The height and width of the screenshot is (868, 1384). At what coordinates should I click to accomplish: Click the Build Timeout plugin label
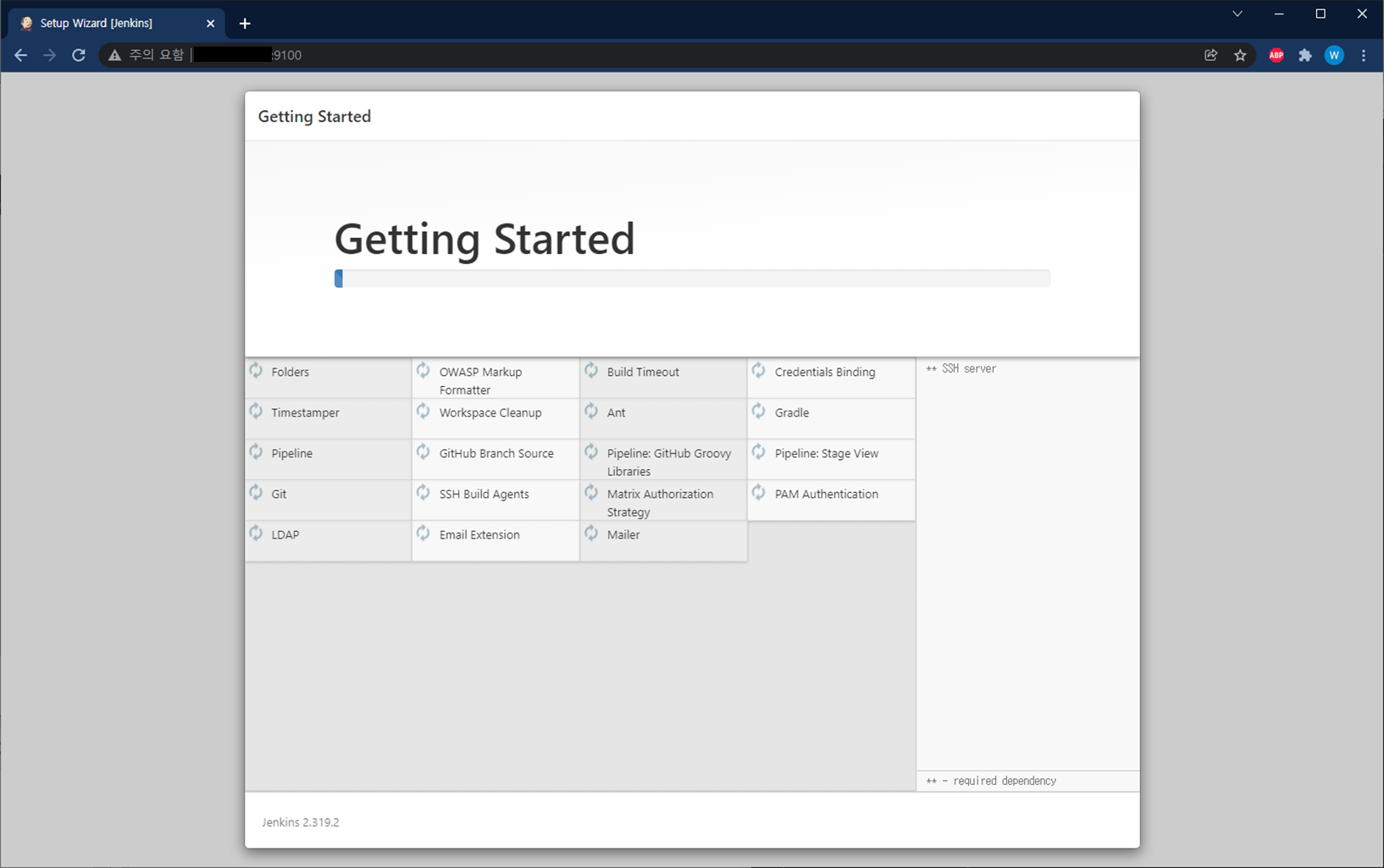[643, 372]
